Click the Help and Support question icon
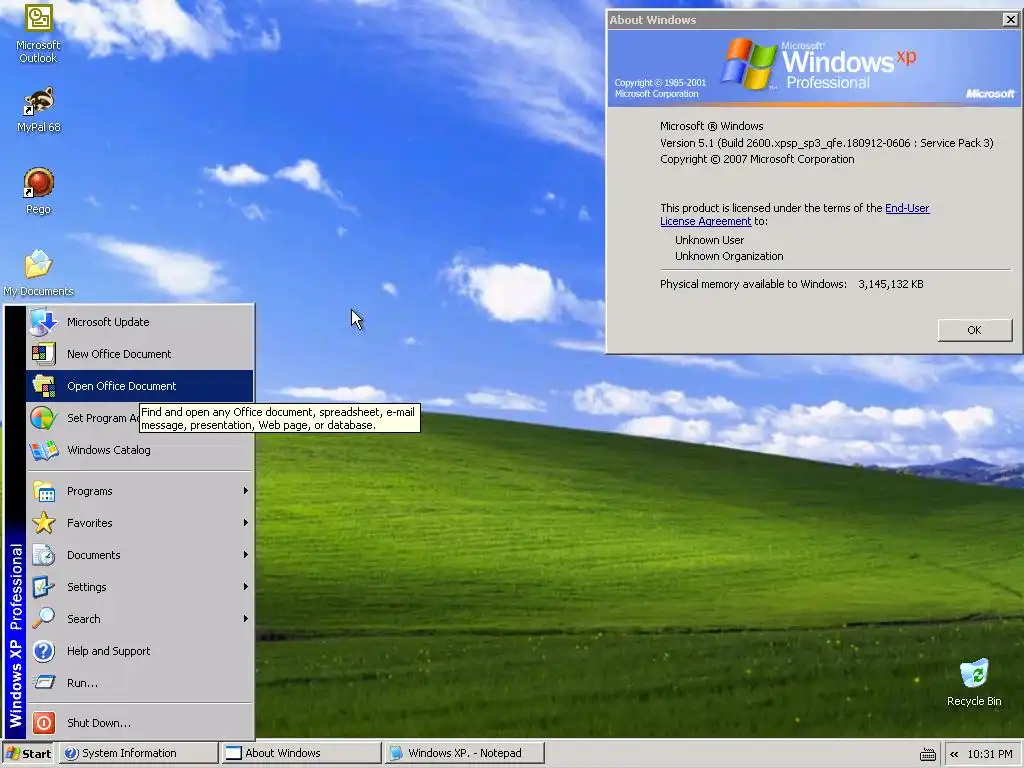 pyautogui.click(x=44, y=651)
